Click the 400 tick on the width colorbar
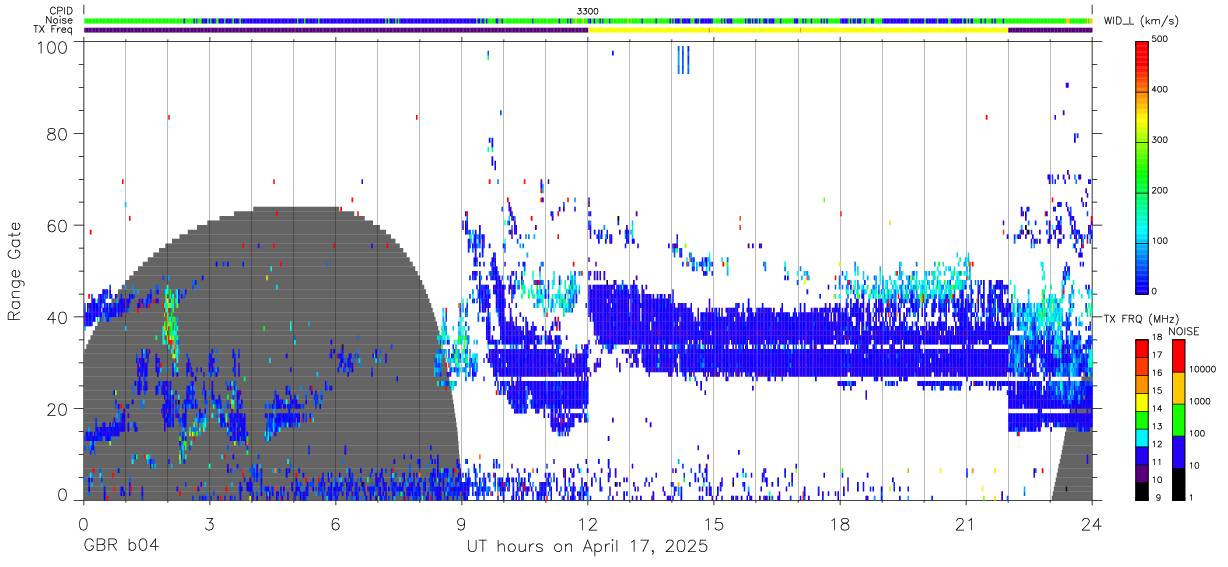 pos(1160,90)
